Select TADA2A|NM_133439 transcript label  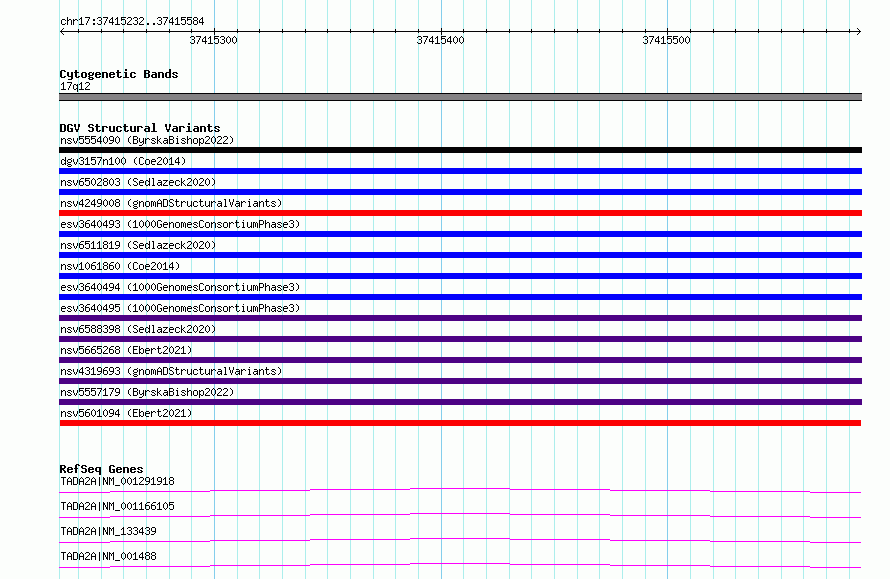click(x=108, y=531)
